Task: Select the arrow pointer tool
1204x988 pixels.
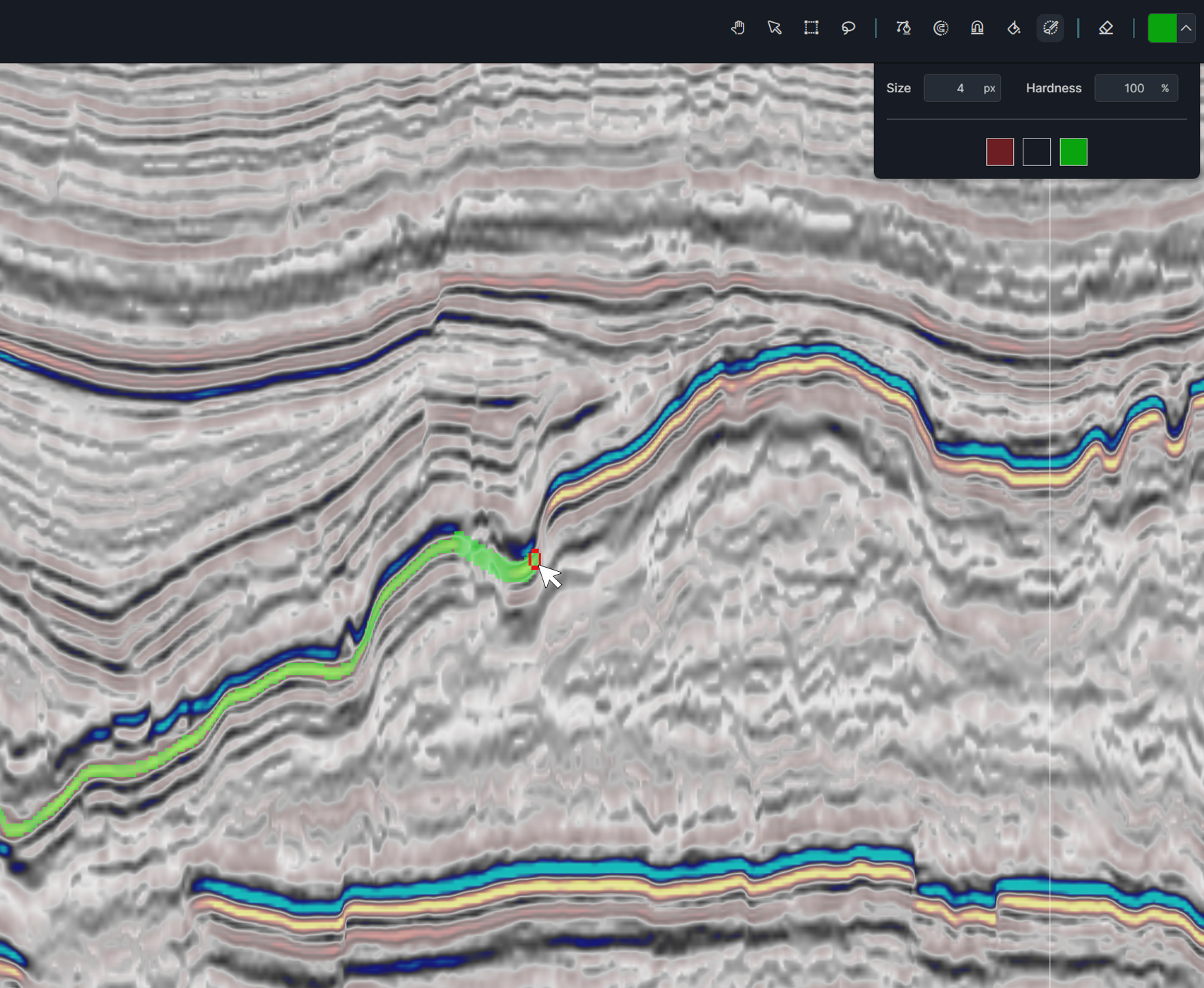Action: point(775,28)
